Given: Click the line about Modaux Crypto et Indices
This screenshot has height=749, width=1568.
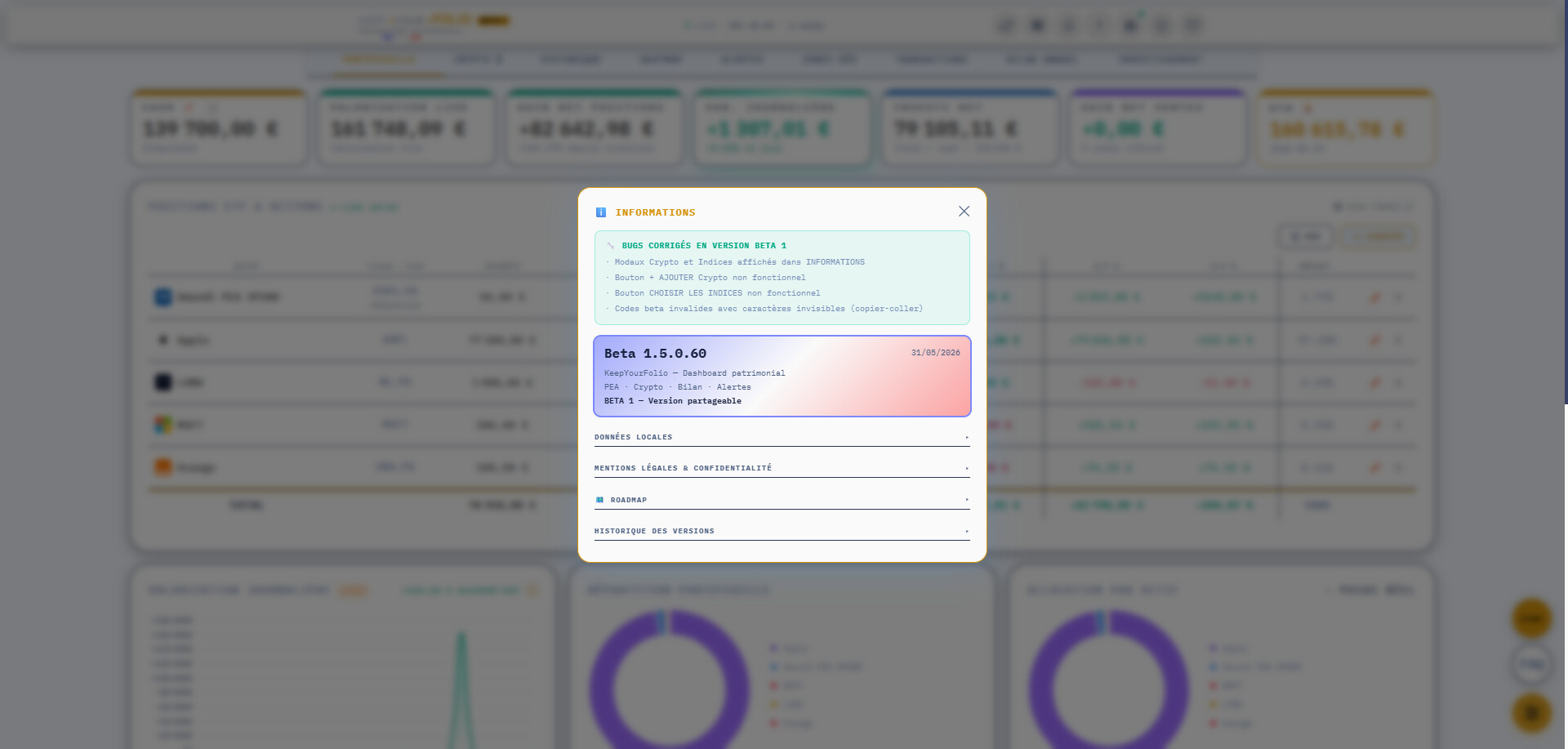Looking at the screenshot, I should (739, 262).
